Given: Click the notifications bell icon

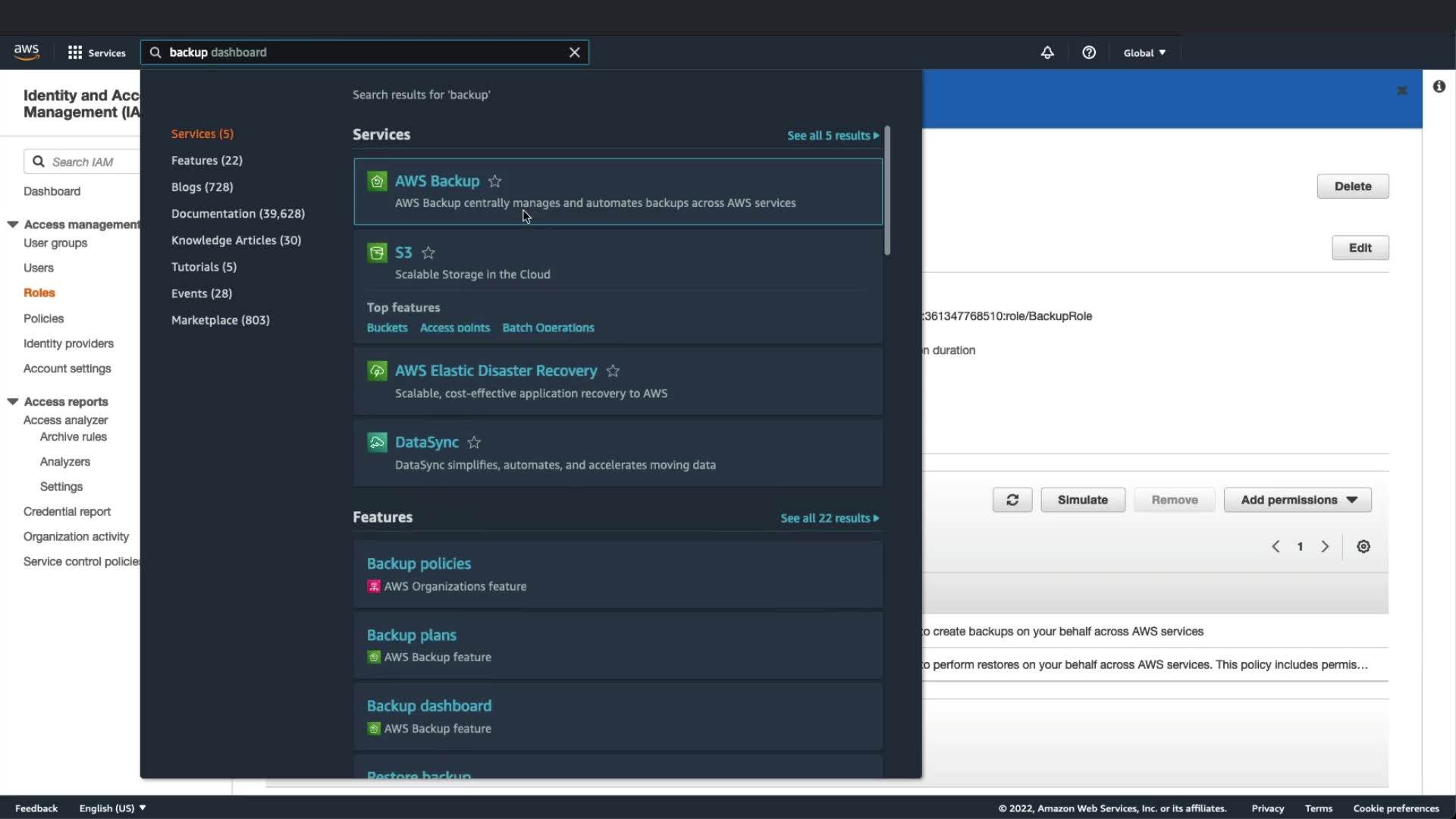Looking at the screenshot, I should click(x=1046, y=52).
